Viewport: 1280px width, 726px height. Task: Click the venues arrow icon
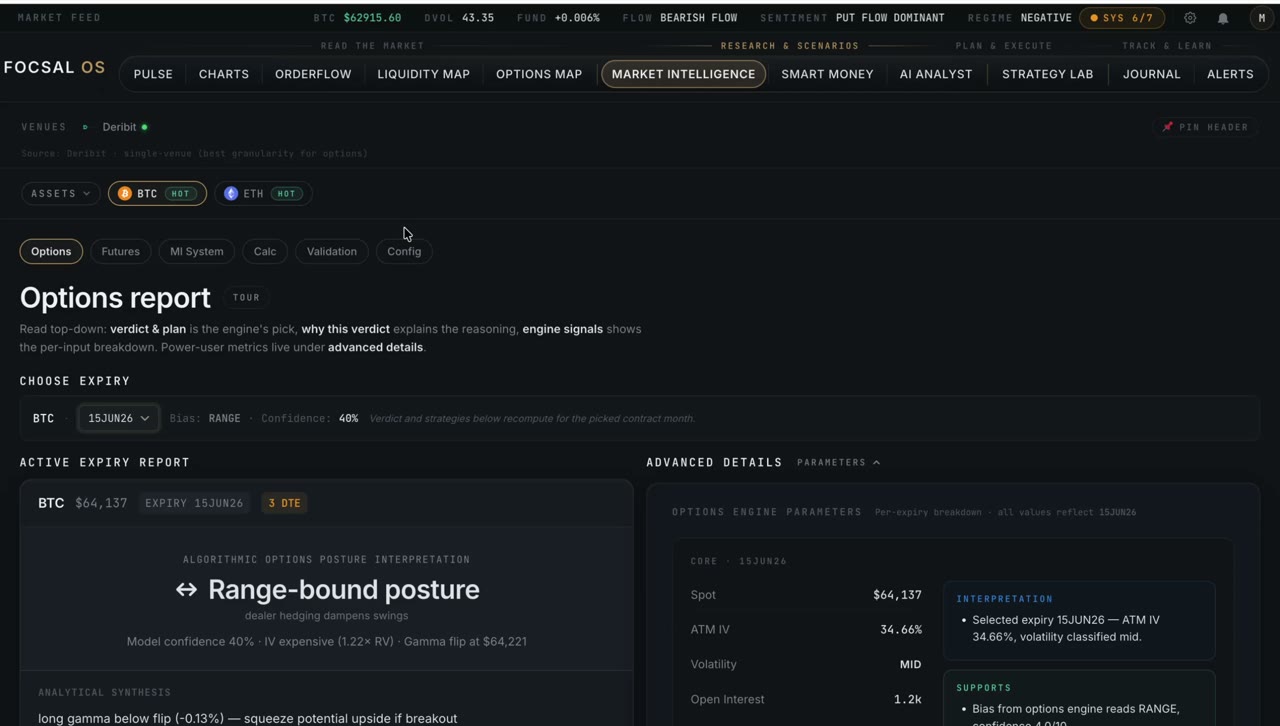point(85,127)
